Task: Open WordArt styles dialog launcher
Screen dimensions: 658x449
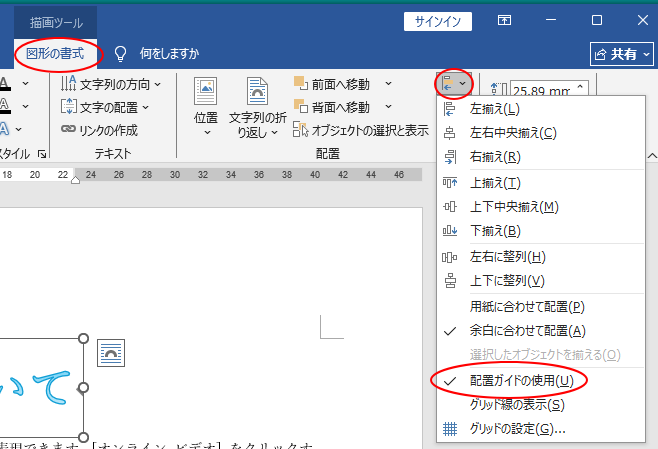Action: pos(42,154)
